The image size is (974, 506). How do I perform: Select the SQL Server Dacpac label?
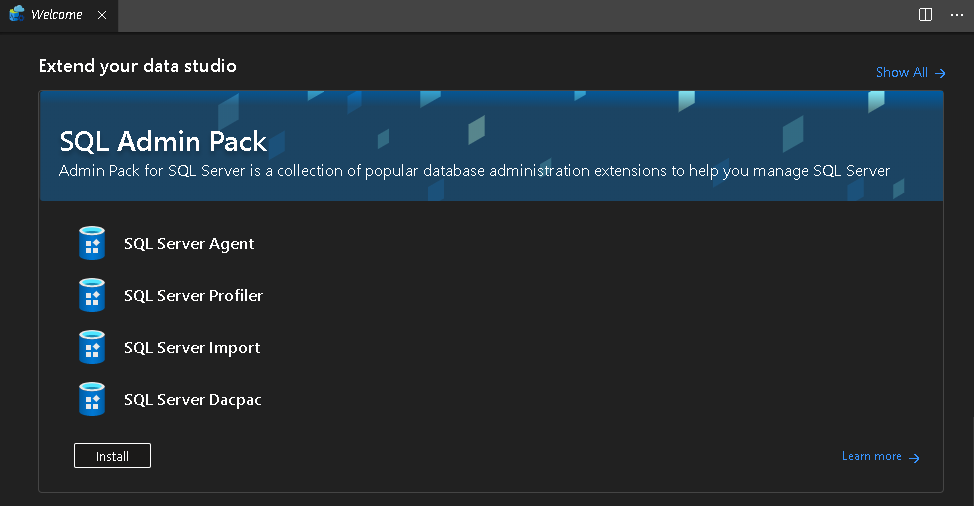point(193,399)
